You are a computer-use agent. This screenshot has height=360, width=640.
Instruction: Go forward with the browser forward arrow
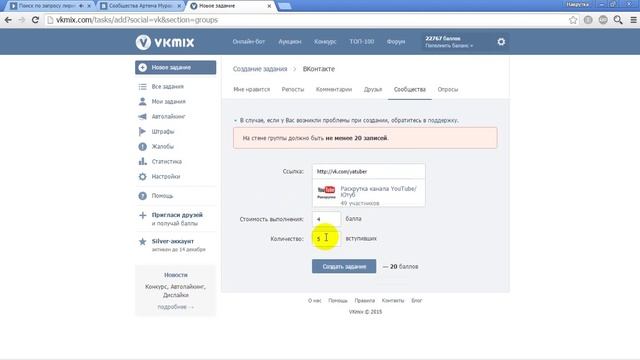pos(22,20)
